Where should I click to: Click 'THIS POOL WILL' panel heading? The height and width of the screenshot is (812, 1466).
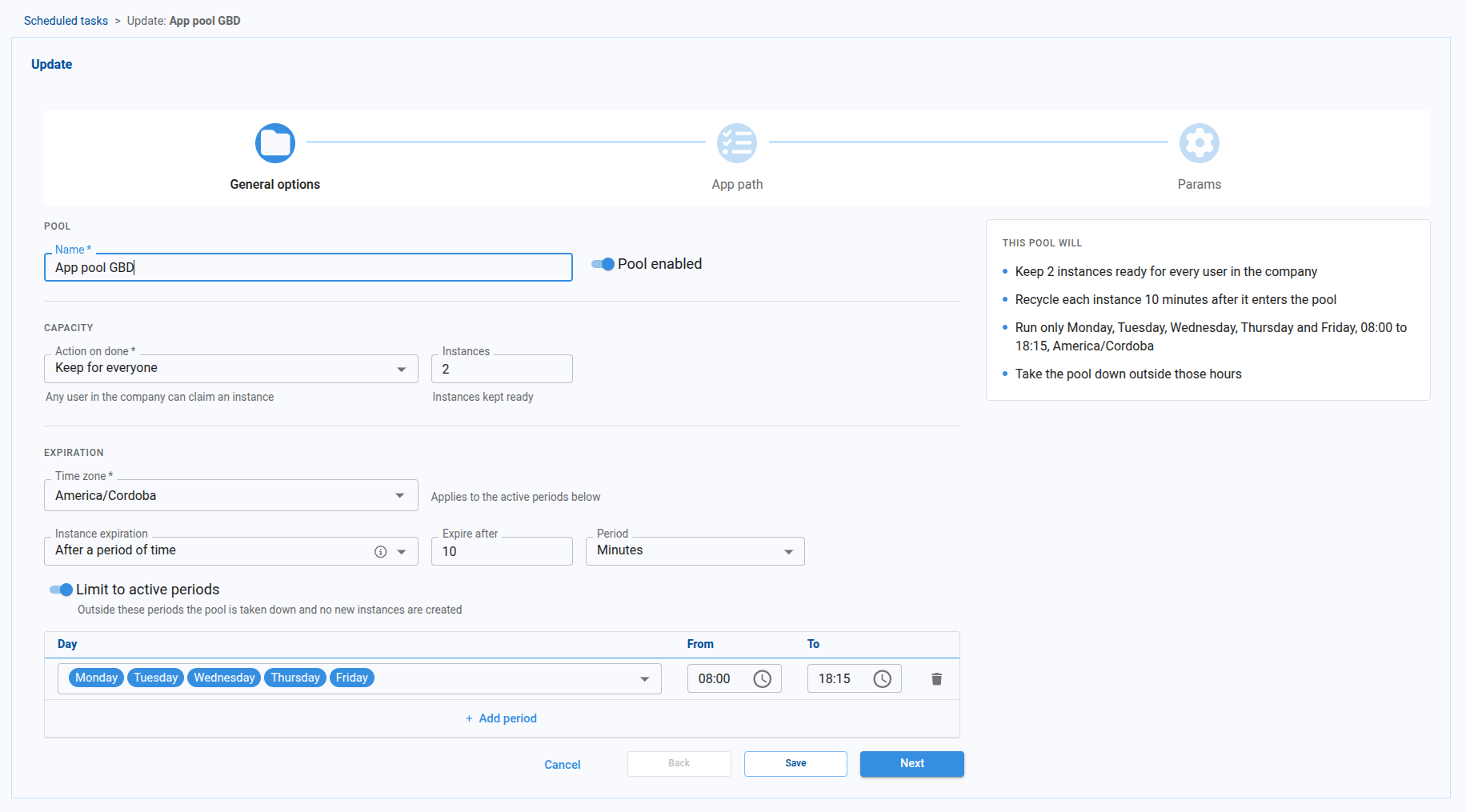click(x=1042, y=243)
